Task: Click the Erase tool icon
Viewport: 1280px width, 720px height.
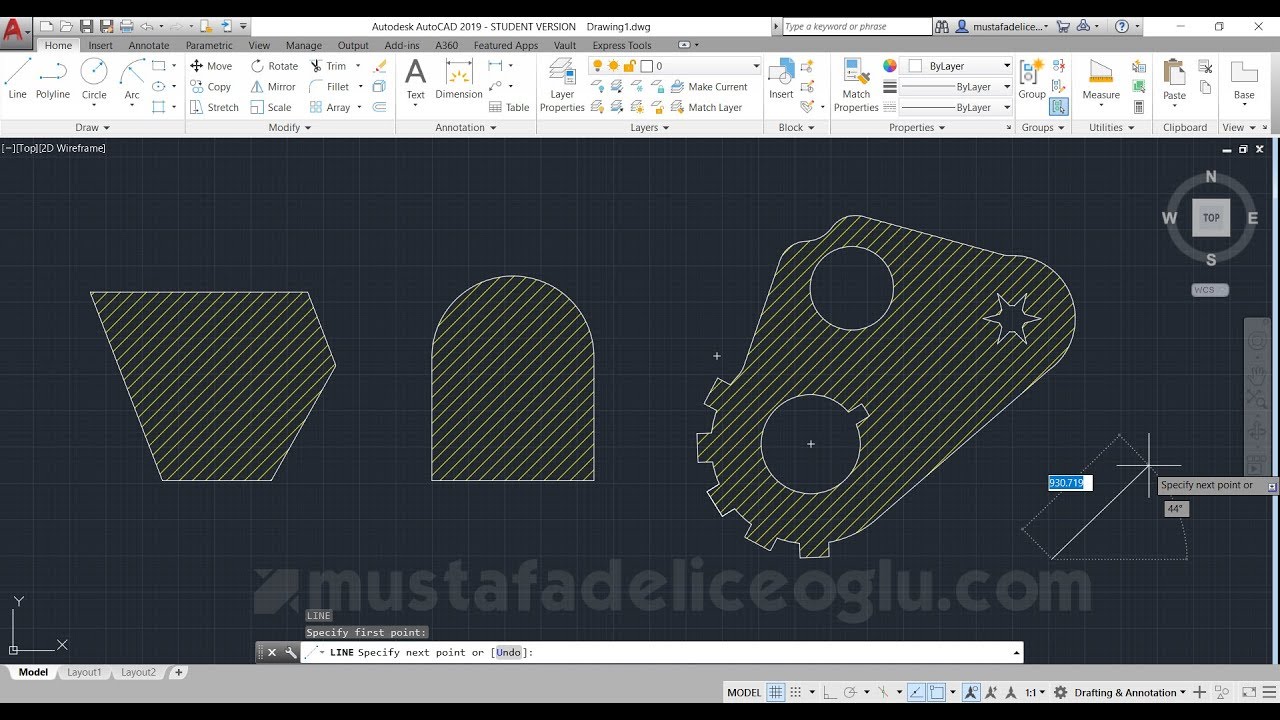Action: pyautogui.click(x=380, y=66)
